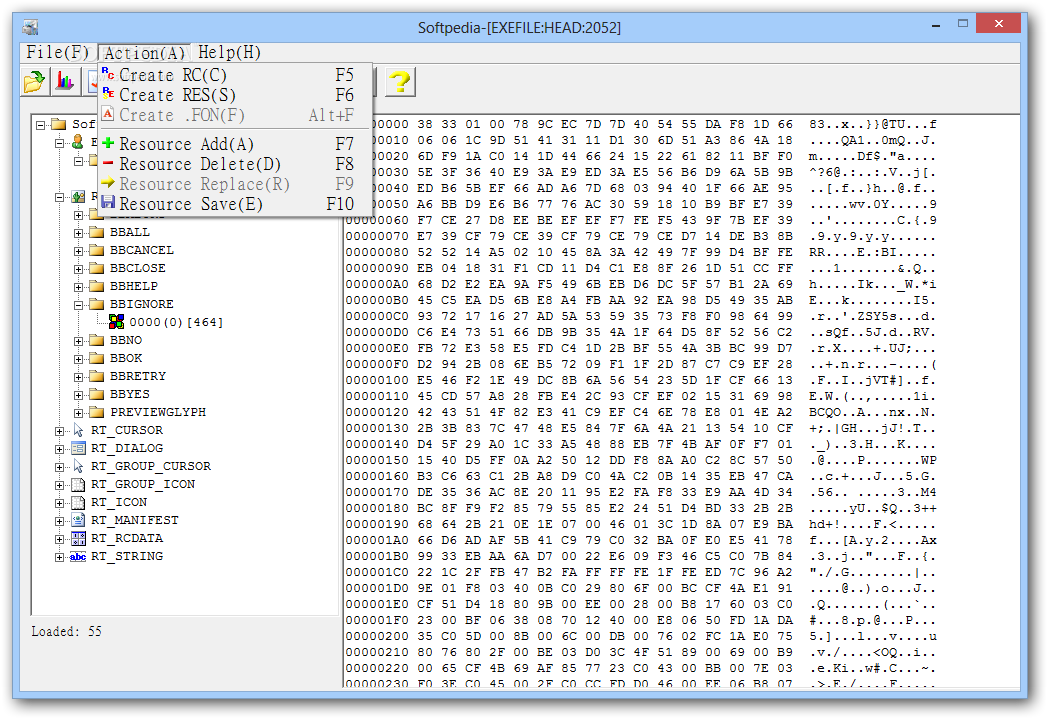Click the person icon under root node
This screenshot has height=719, width=1048.
tap(78, 142)
